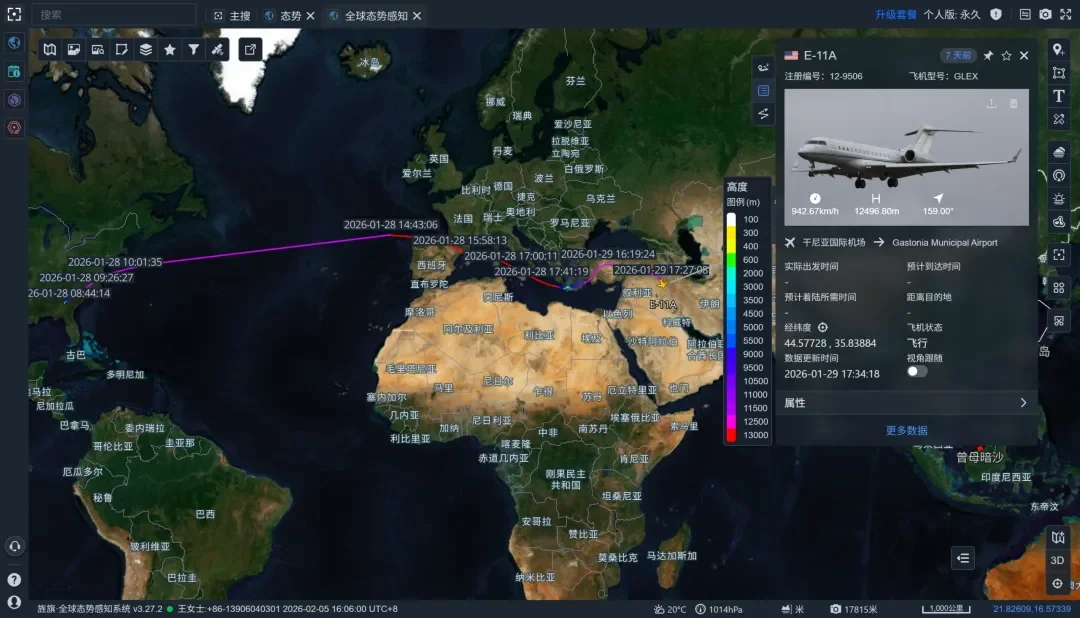Switch map to 3D view
The height and width of the screenshot is (618, 1080).
(1058, 560)
